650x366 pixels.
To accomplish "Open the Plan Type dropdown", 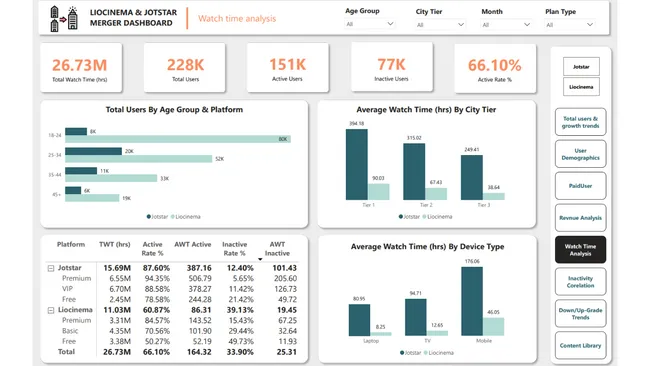I will tap(570, 25).
